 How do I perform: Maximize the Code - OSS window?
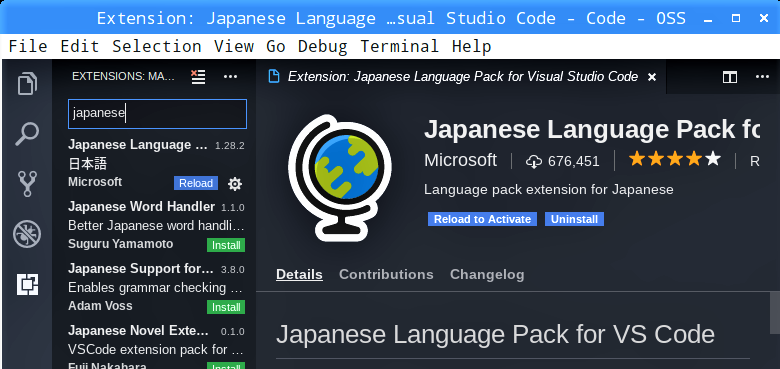(x=736, y=18)
